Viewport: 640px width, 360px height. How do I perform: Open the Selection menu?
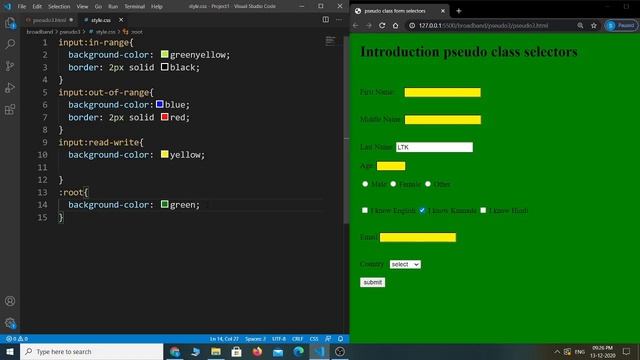click(59, 6)
